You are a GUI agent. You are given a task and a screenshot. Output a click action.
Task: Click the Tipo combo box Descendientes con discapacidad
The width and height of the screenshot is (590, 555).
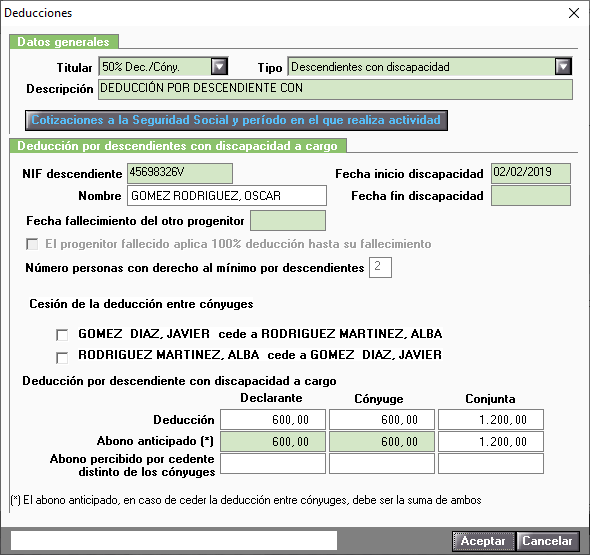(430, 67)
